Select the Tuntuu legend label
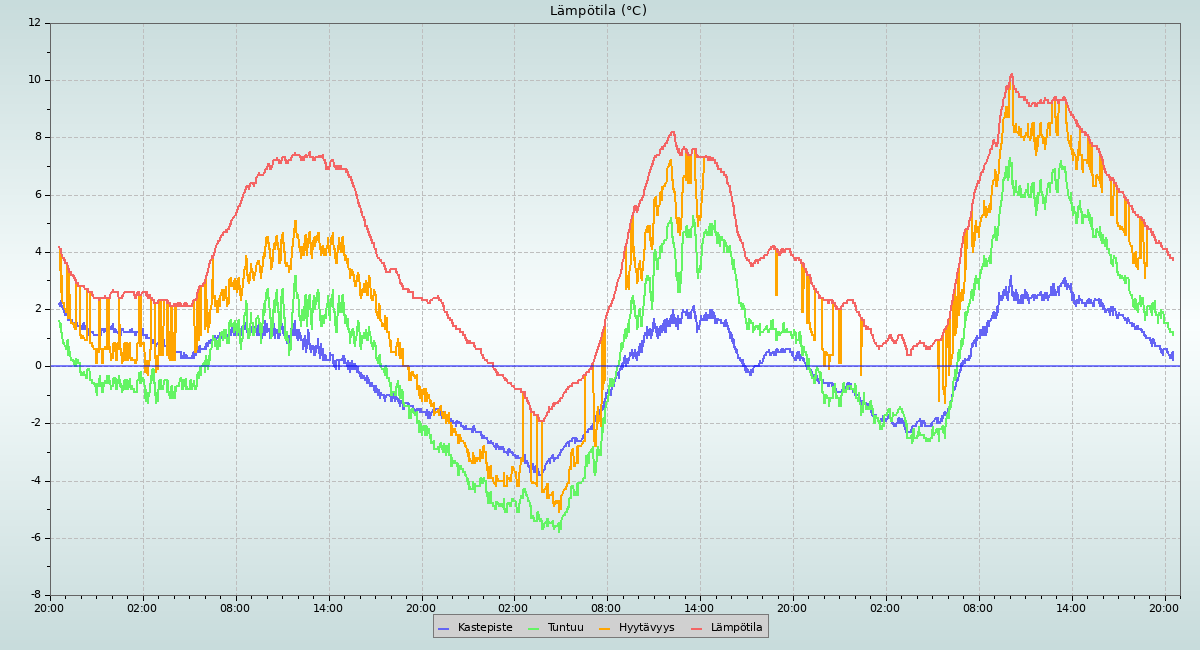The height and width of the screenshot is (650, 1200). [x=565, y=627]
